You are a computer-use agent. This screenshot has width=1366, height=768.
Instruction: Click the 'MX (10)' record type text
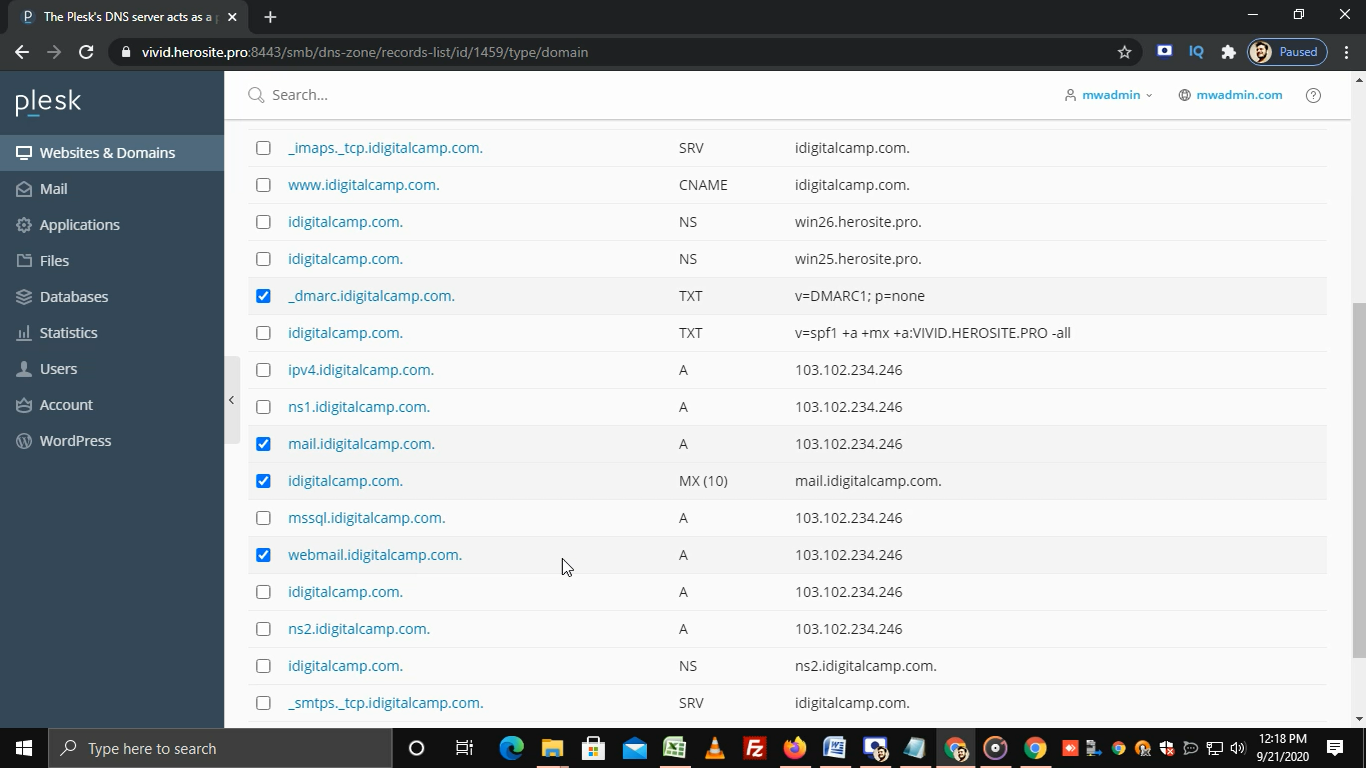tap(703, 481)
